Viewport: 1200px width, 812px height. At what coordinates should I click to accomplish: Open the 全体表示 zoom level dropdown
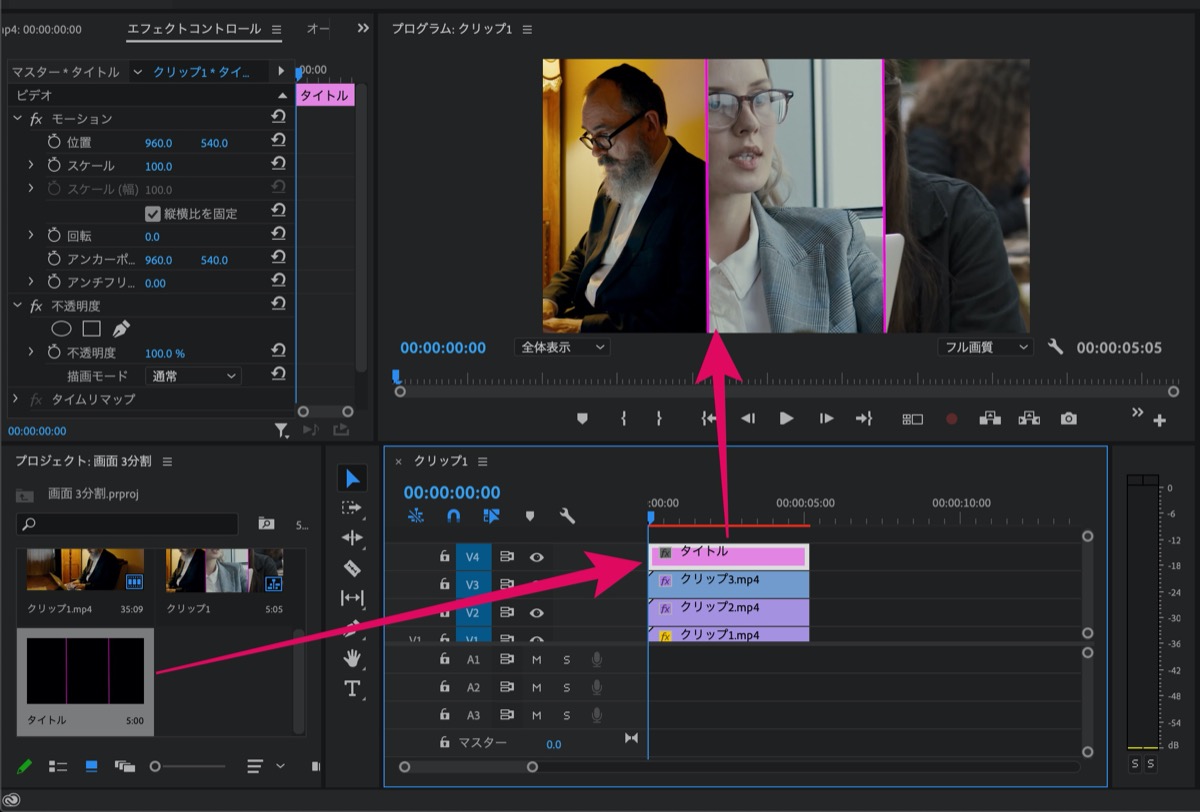[563, 347]
